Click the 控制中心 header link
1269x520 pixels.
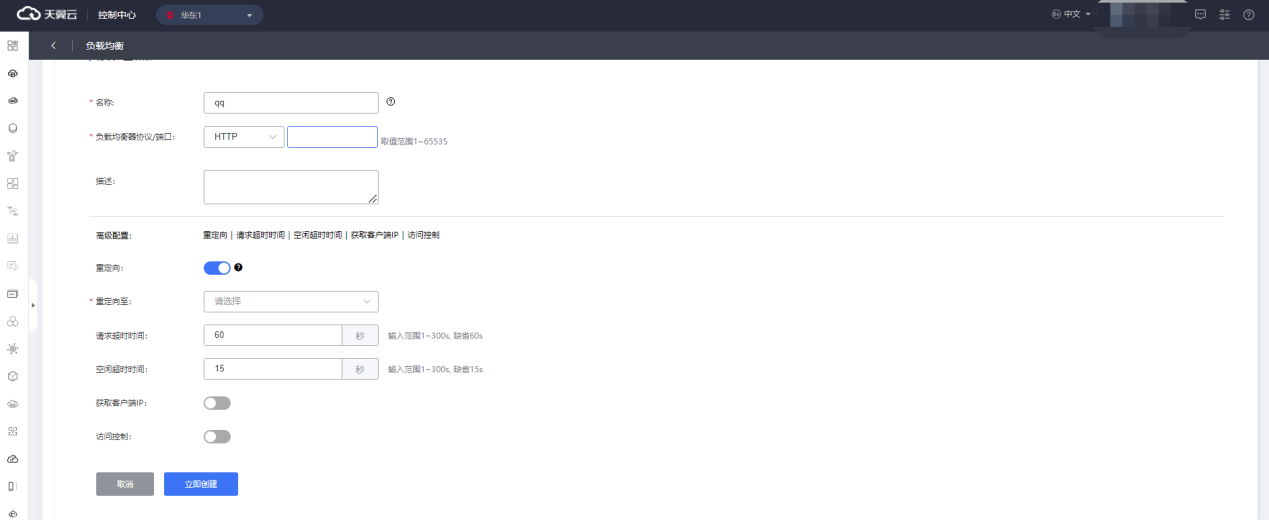point(117,15)
